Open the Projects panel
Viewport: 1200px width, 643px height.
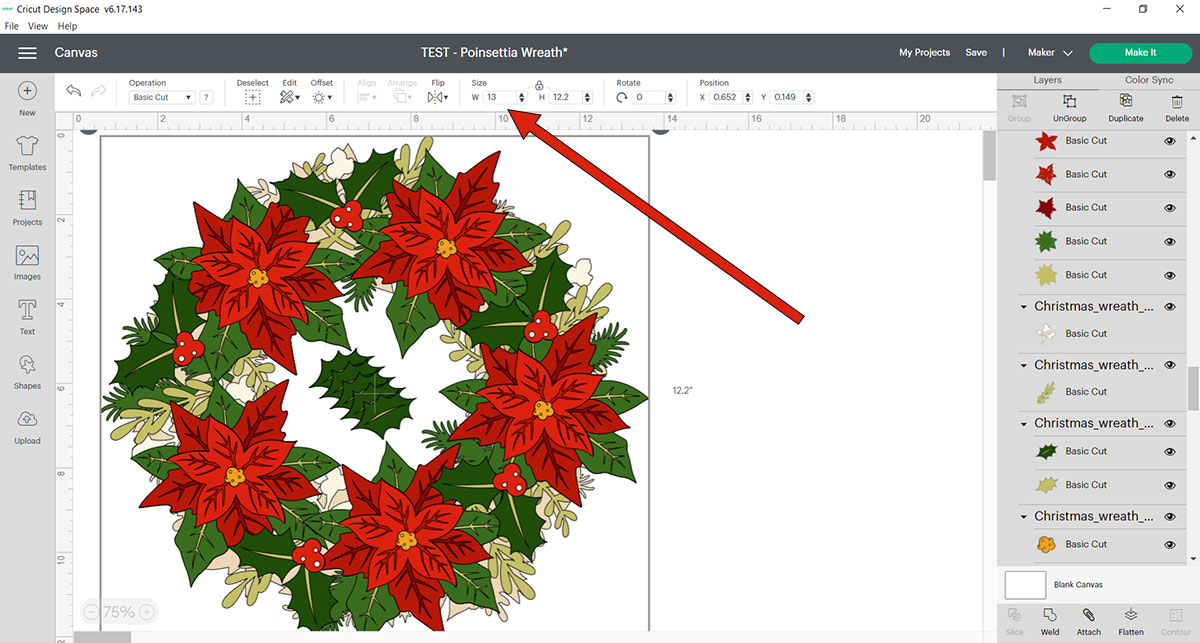click(x=27, y=207)
